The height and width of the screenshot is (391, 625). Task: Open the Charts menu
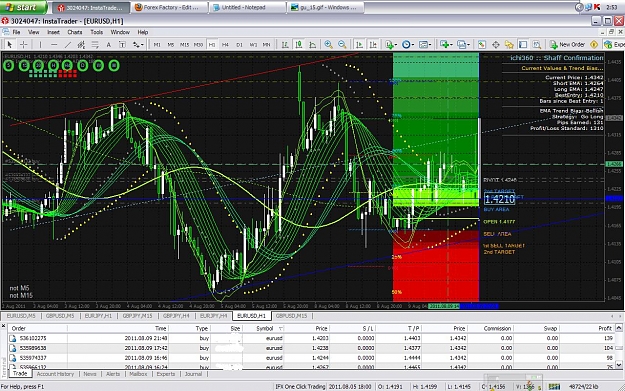pyautogui.click(x=75, y=32)
